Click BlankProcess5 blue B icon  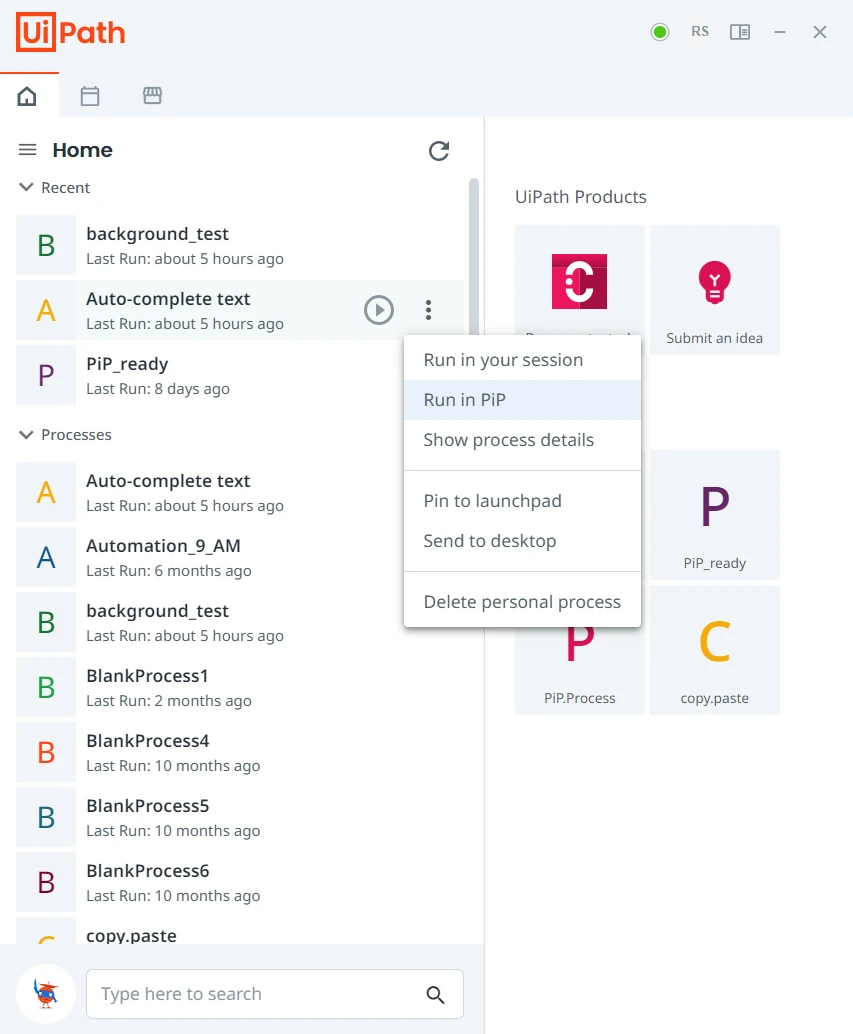tap(46, 817)
